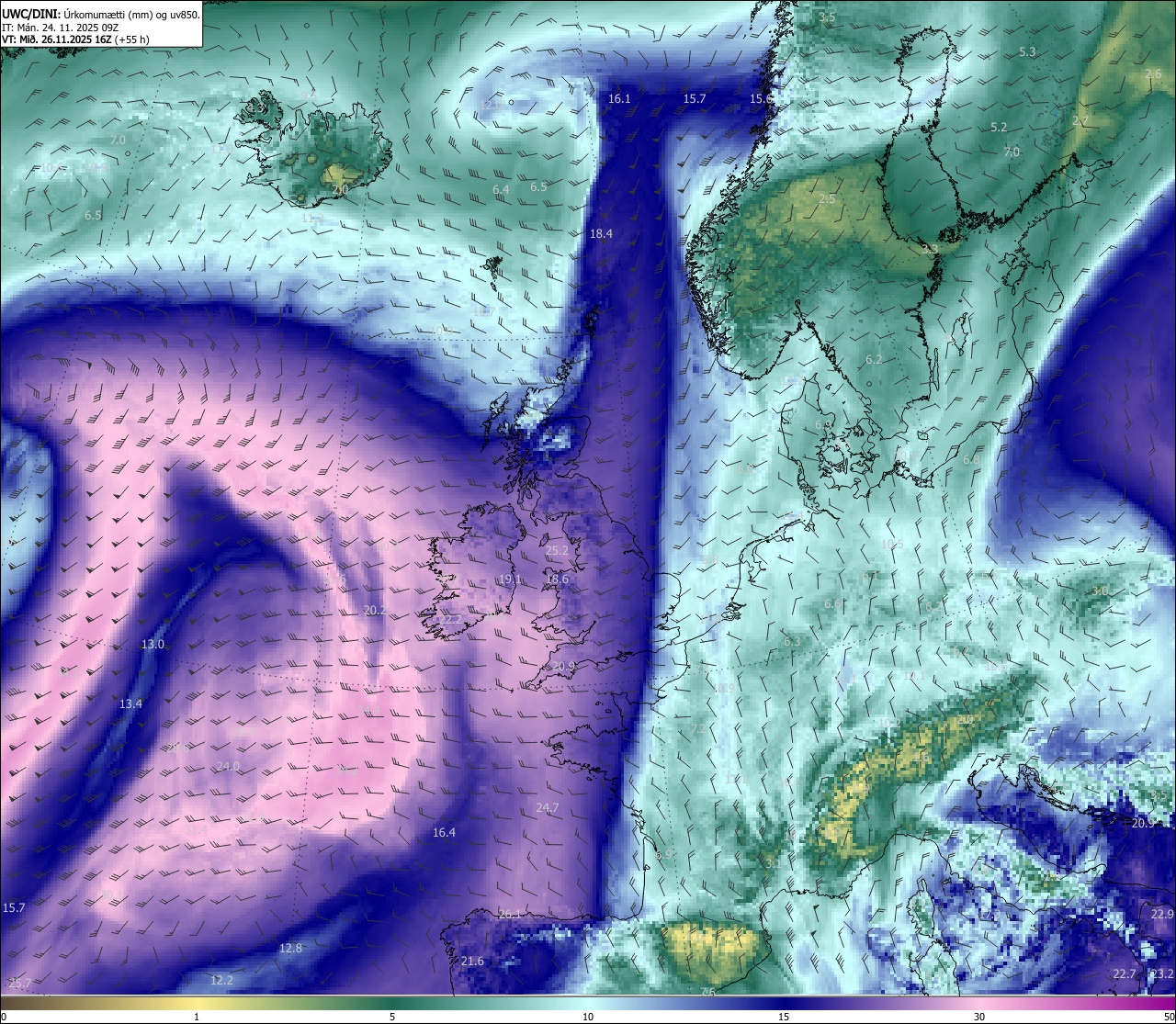Click the 2.5 value over Norway
Screen dimensions: 1176x1024
827,198
